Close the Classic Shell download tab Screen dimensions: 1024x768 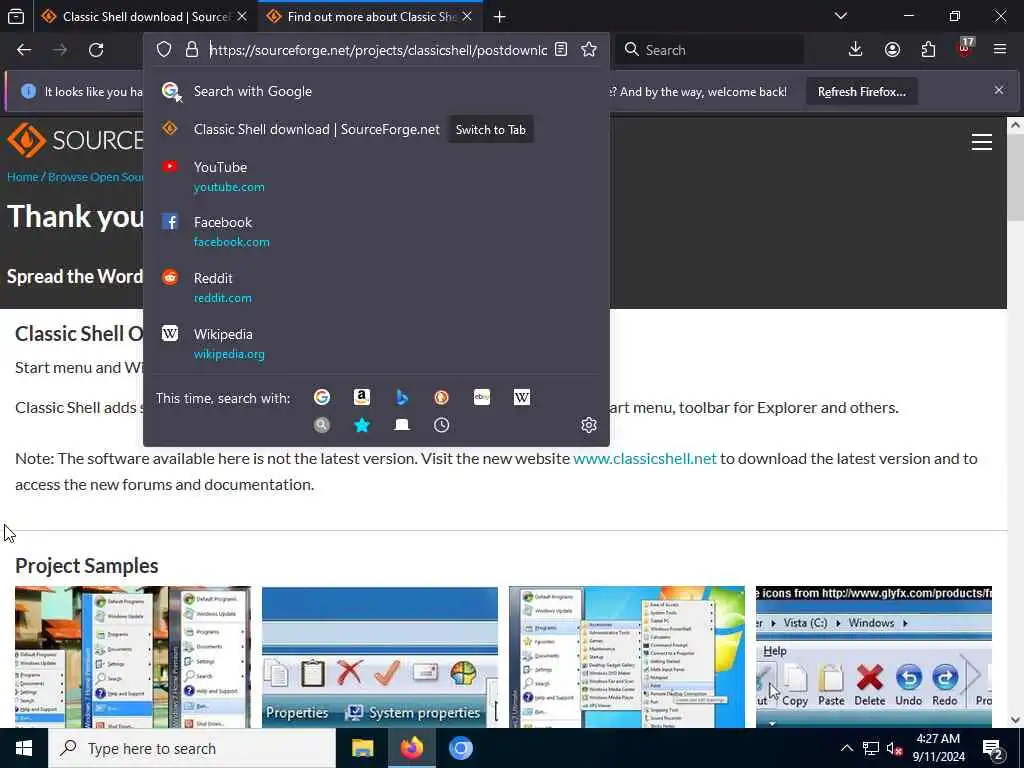[242, 16]
